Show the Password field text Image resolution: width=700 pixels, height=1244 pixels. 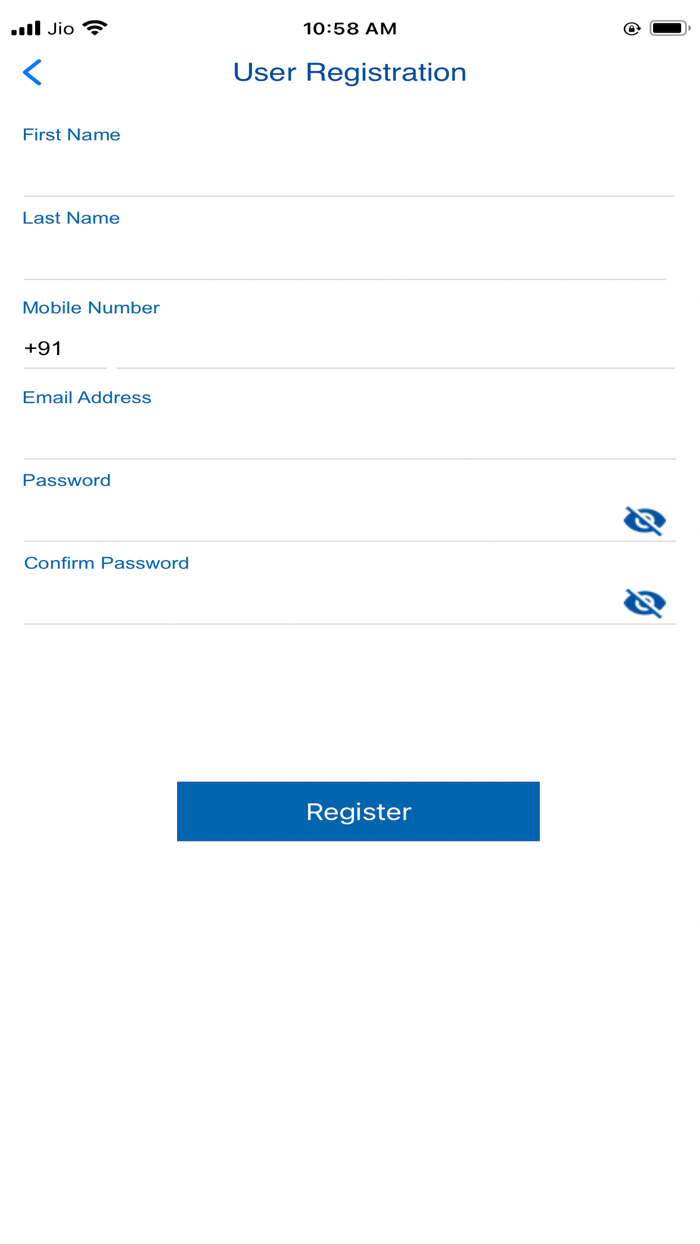[x=644, y=520]
